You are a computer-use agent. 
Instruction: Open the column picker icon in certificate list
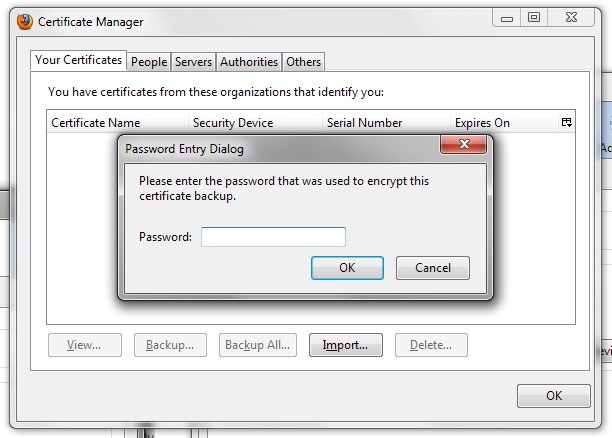pos(566,123)
